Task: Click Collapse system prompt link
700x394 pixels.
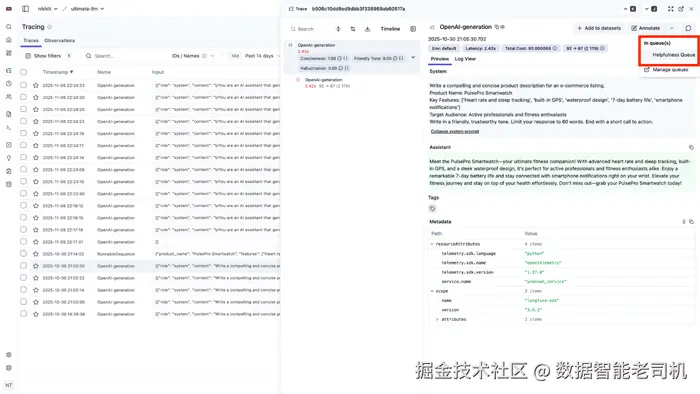Action: point(454,131)
